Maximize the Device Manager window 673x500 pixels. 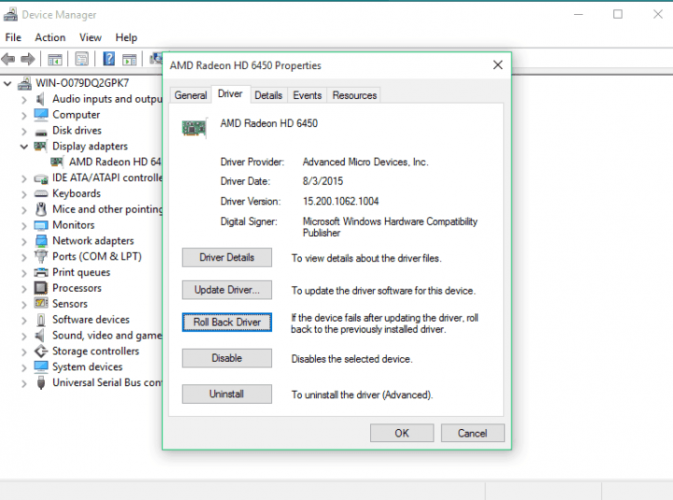tap(618, 15)
